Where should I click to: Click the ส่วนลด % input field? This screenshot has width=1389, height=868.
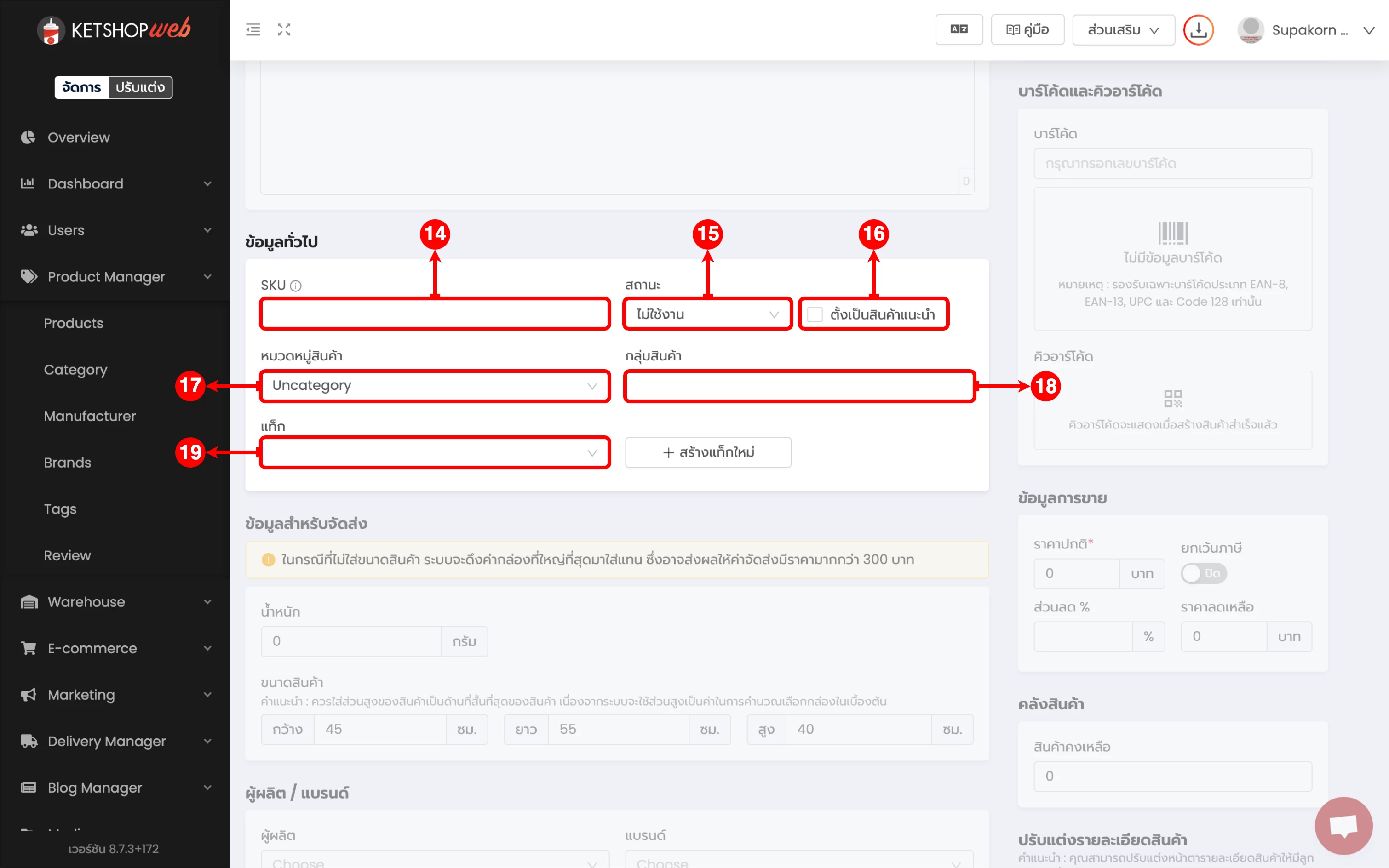click(x=1083, y=637)
